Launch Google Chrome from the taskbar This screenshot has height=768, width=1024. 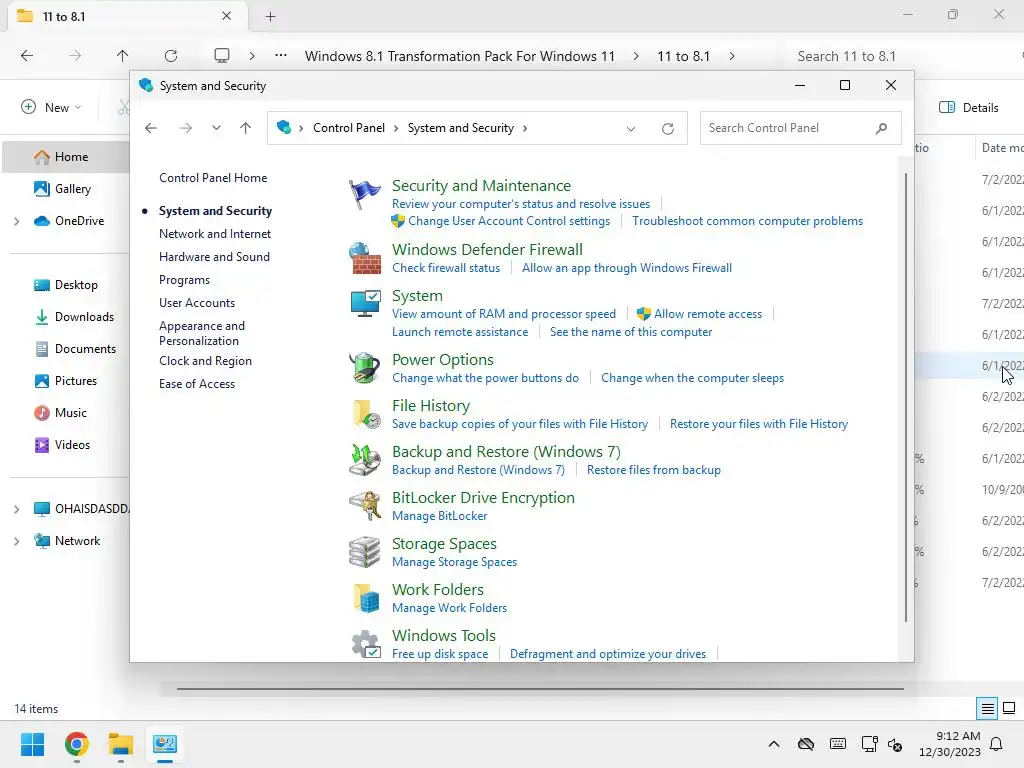point(76,744)
